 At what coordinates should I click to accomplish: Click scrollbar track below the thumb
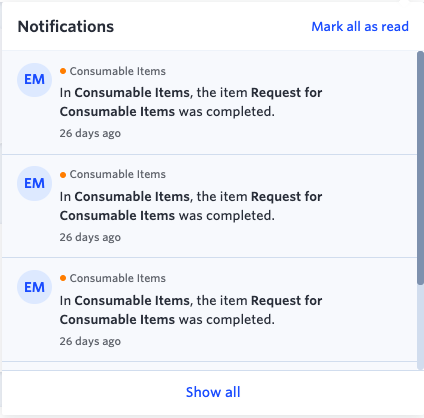tap(420, 327)
